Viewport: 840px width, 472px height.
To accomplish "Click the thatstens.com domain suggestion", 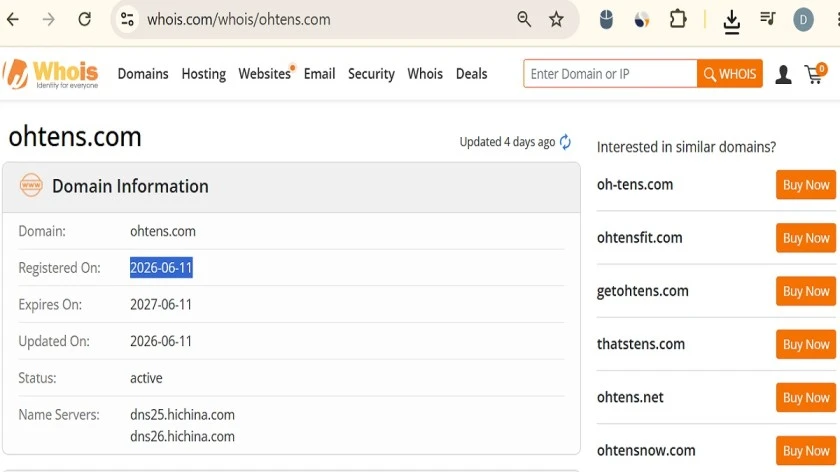I will pos(641,344).
